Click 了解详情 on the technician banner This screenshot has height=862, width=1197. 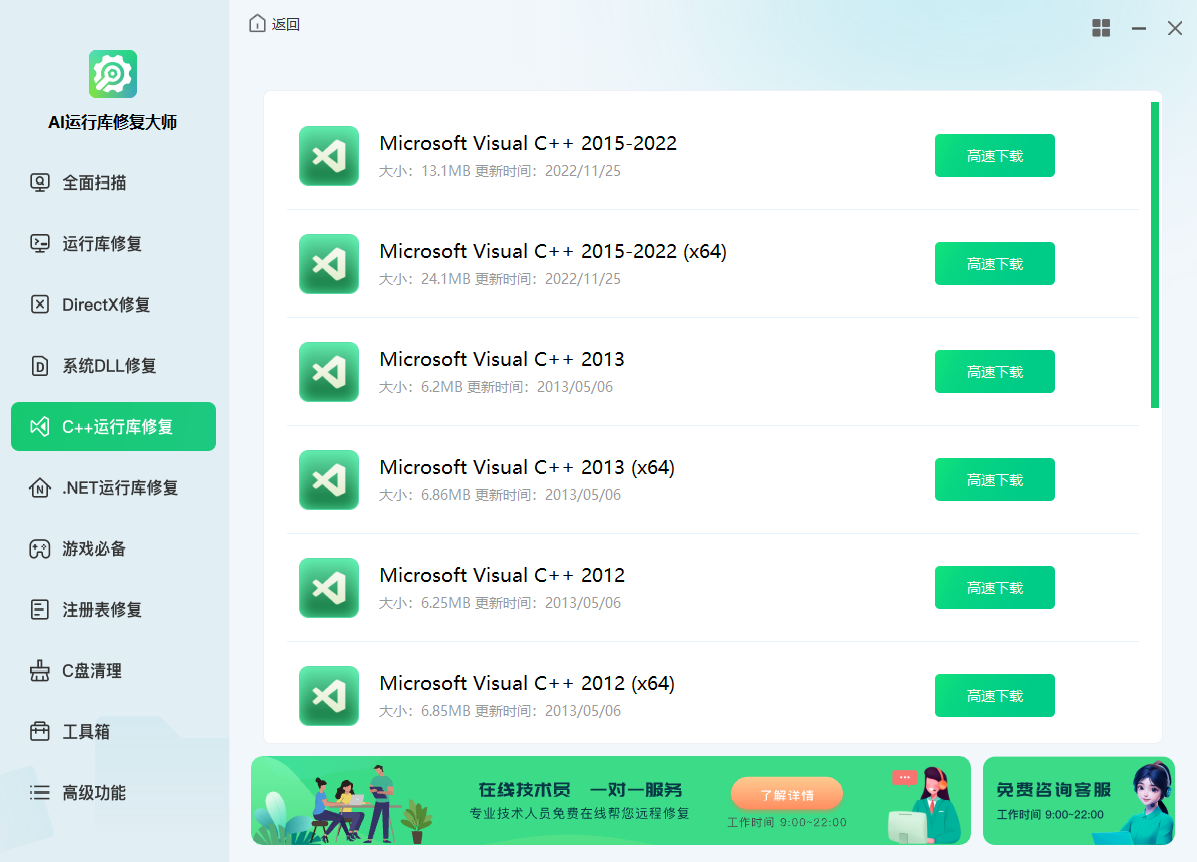[786, 795]
